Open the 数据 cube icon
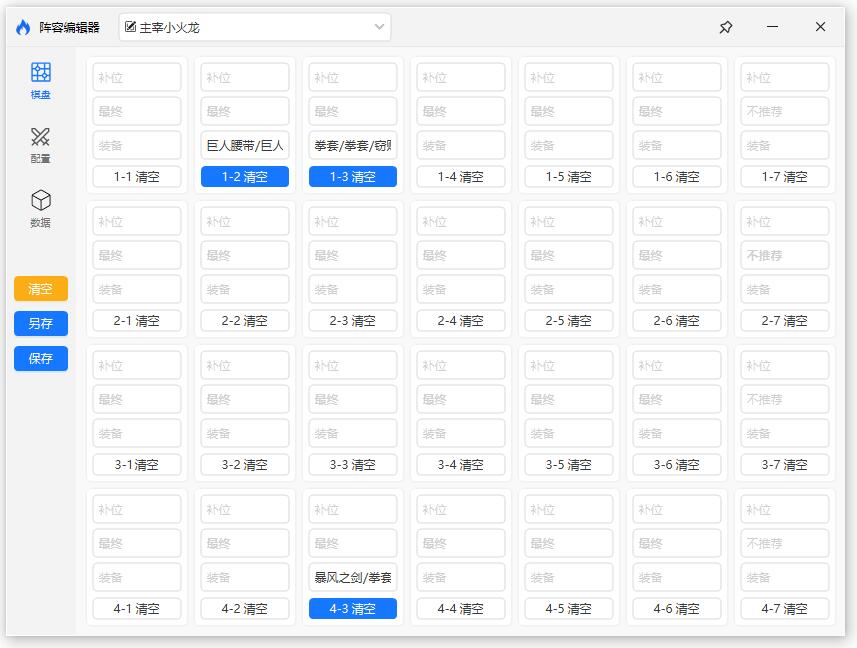 pos(40,201)
